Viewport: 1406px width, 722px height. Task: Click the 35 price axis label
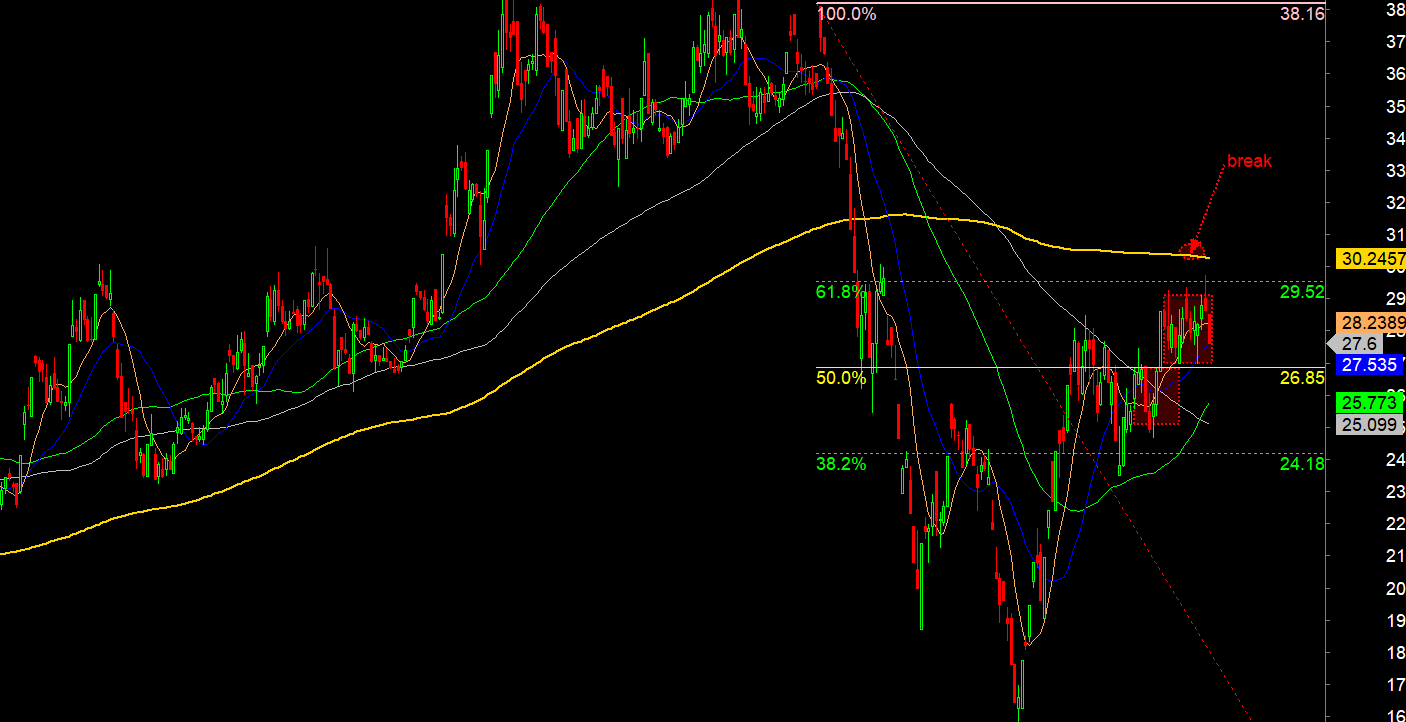(x=1396, y=106)
